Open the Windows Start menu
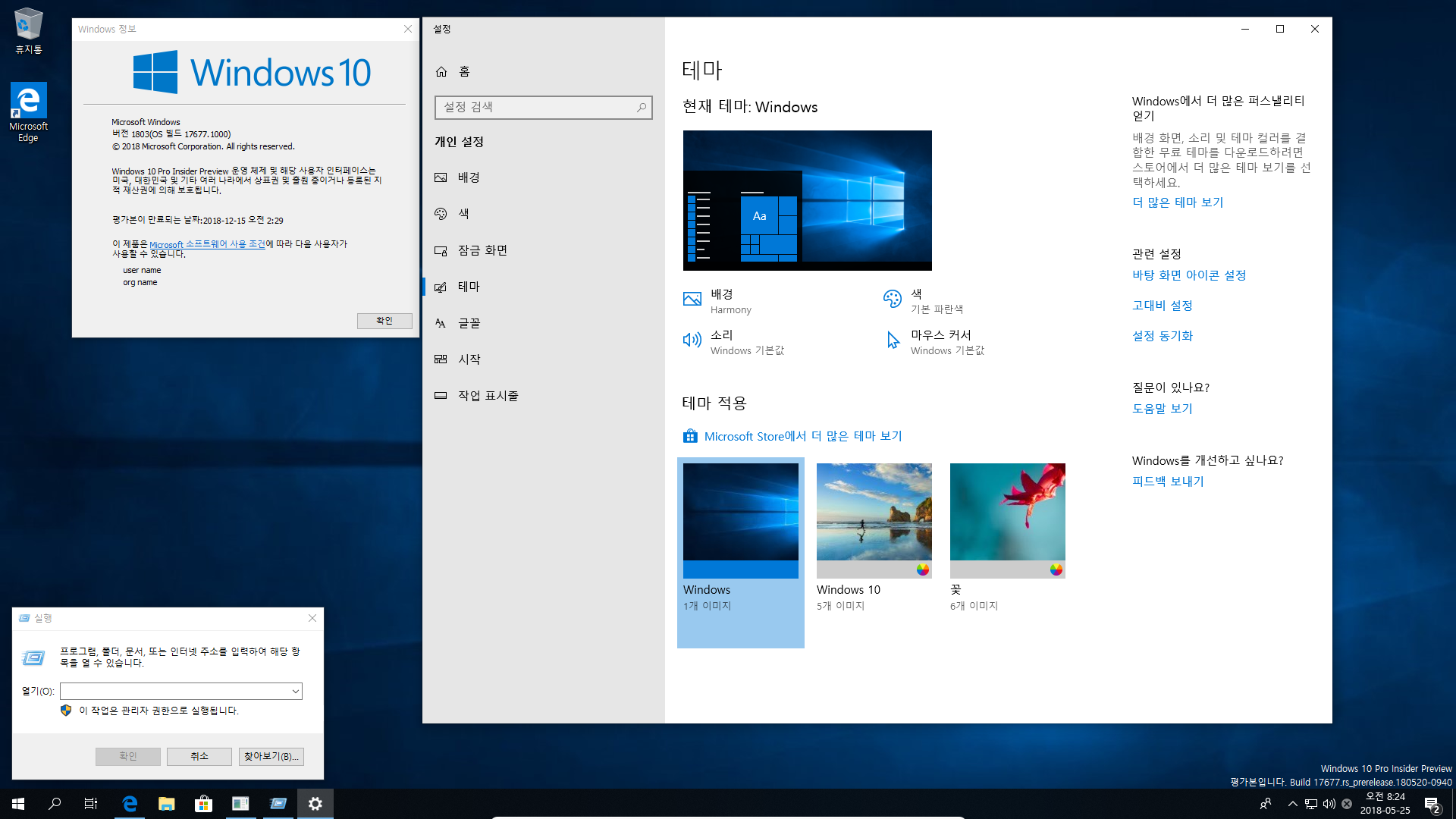The width and height of the screenshot is (1456, 819). pos(18,804)
